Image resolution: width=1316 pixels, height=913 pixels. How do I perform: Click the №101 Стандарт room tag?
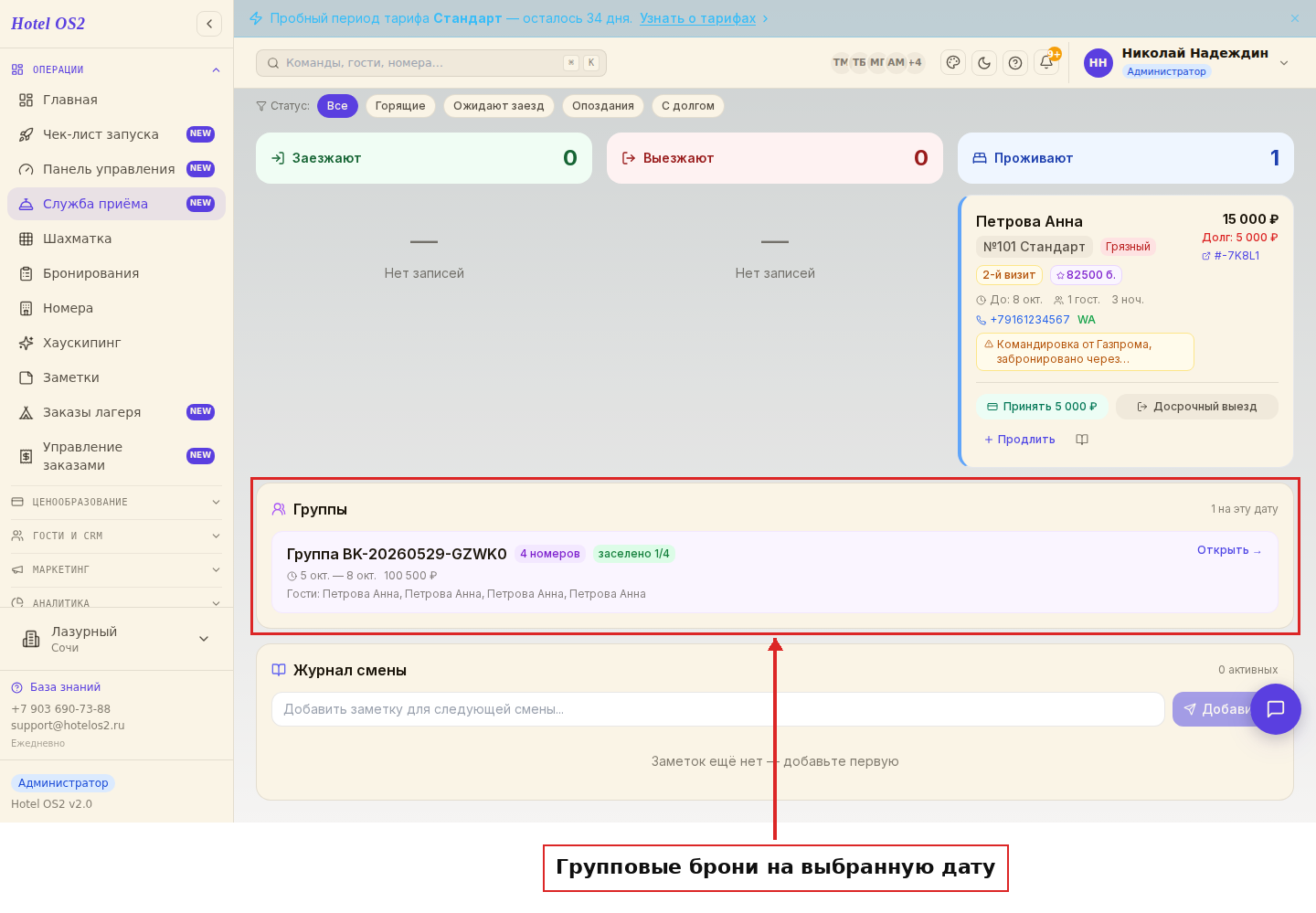pos(1035,247)
